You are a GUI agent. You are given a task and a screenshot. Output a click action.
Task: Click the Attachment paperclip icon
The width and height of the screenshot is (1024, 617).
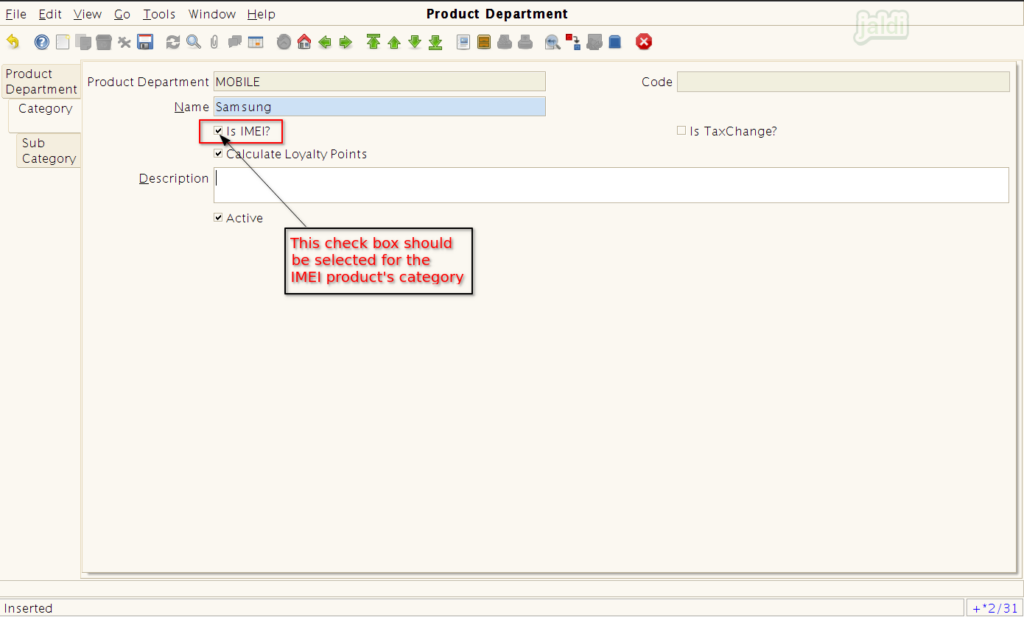click(214, 42)
